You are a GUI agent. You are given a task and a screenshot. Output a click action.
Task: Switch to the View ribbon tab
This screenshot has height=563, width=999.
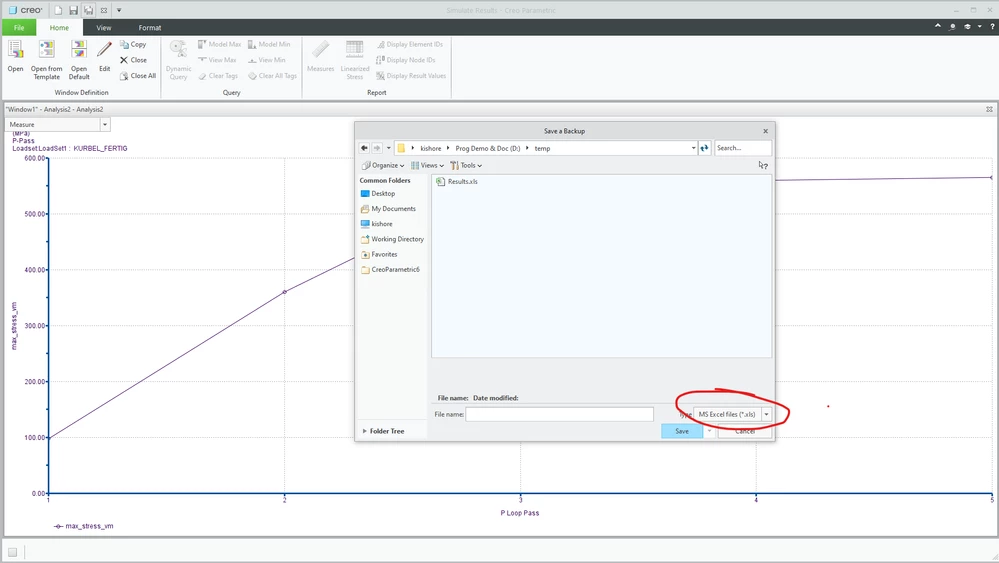point(104,27)
